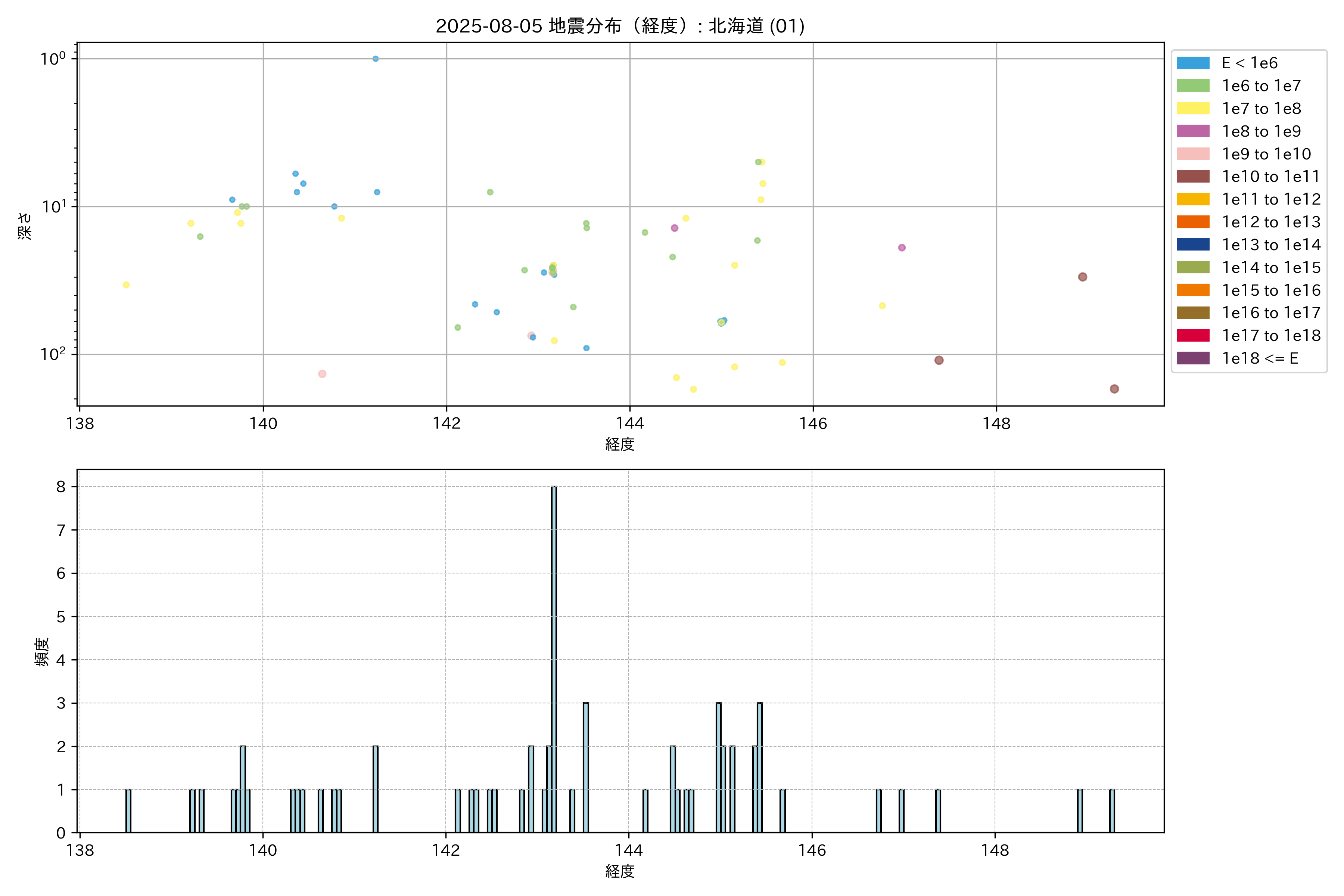Click the purple '1e8 to 1e9' legend swatch
Image resolution: width=1344 pixels, height=896 pixels.
pos(1192,131)
